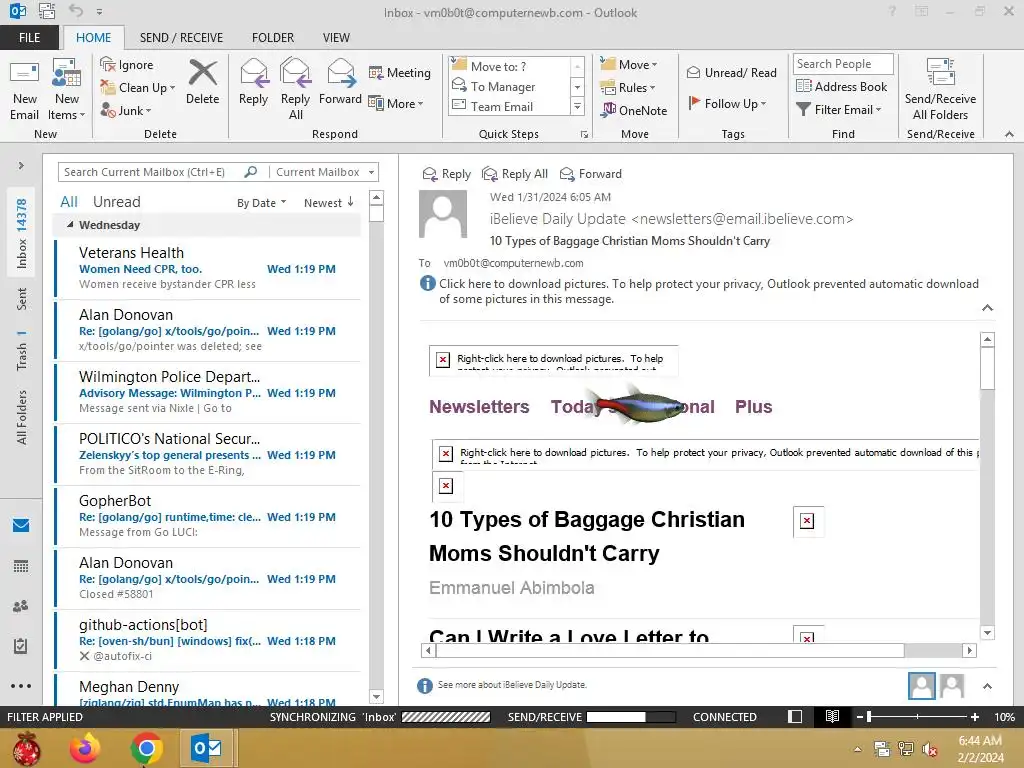Click Reply All in the reading pane
1024x768 pixels.
tap(515, 174)
